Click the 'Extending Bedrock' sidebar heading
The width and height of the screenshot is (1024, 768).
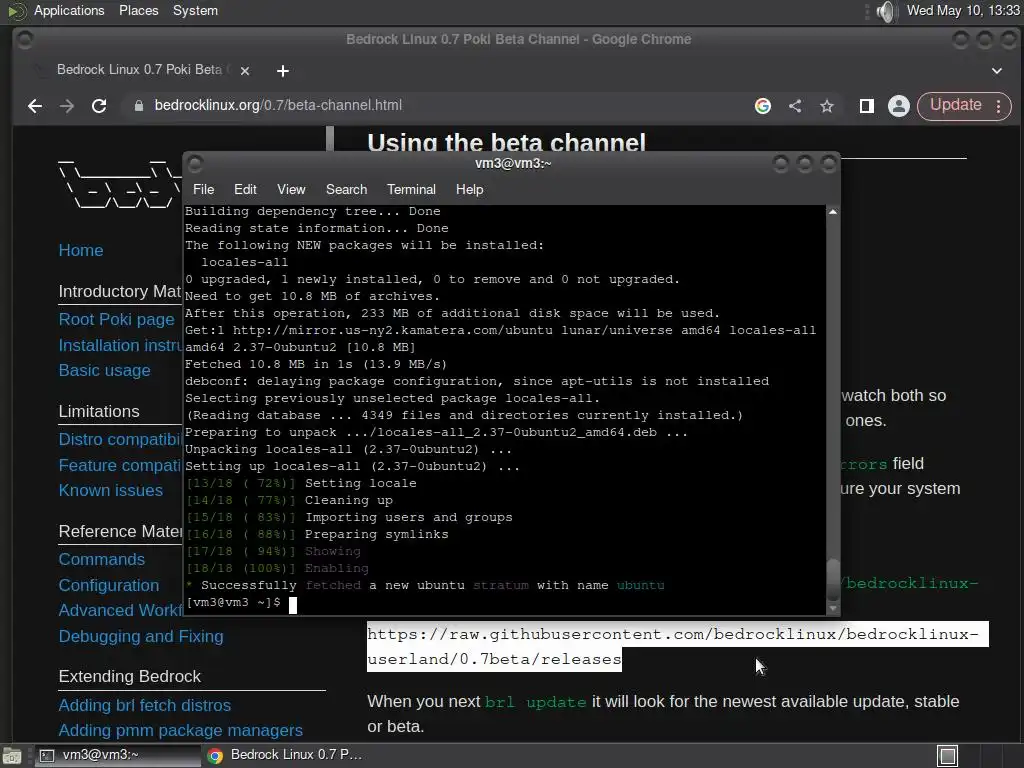point(129,677)
